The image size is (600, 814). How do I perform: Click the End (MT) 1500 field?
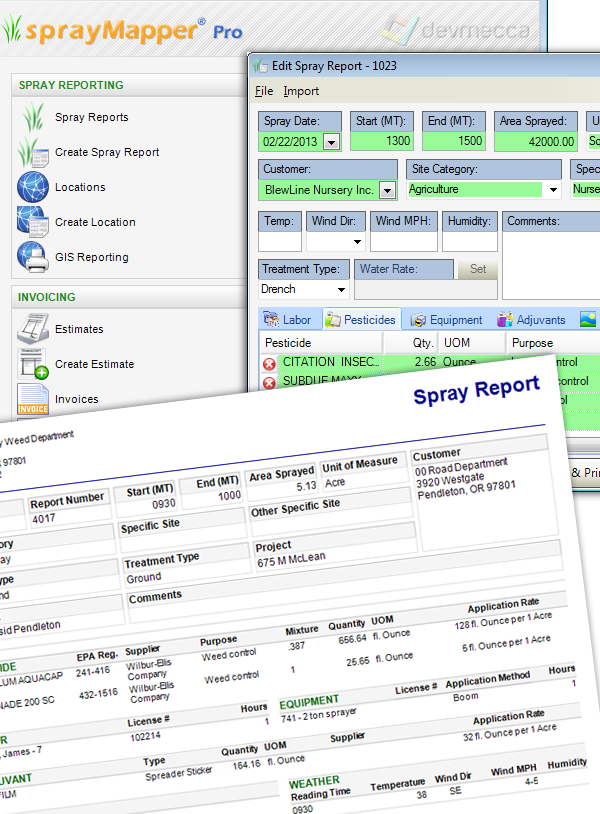(454, 141)
